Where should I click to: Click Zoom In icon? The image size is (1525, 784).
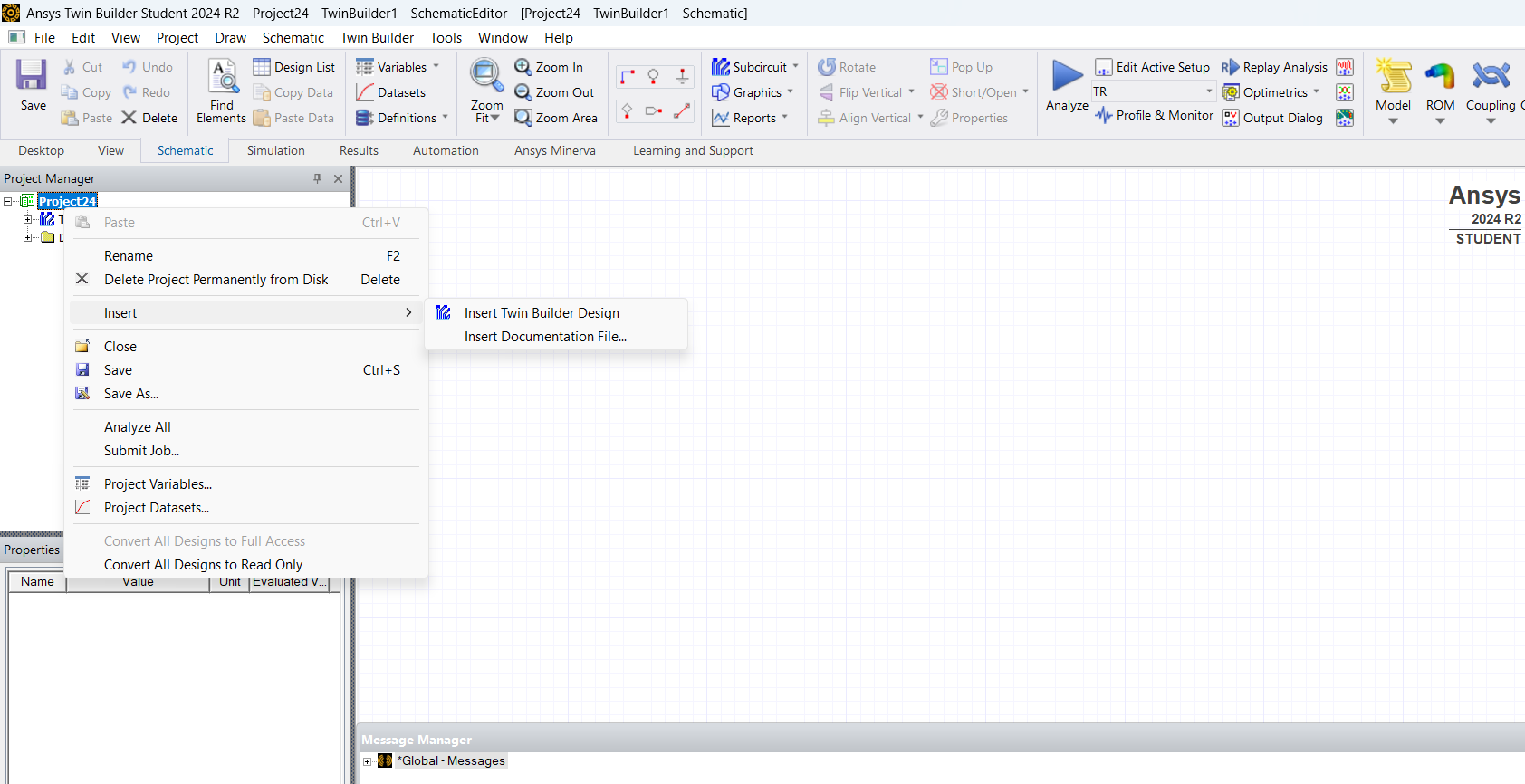(x=523, y=67)
